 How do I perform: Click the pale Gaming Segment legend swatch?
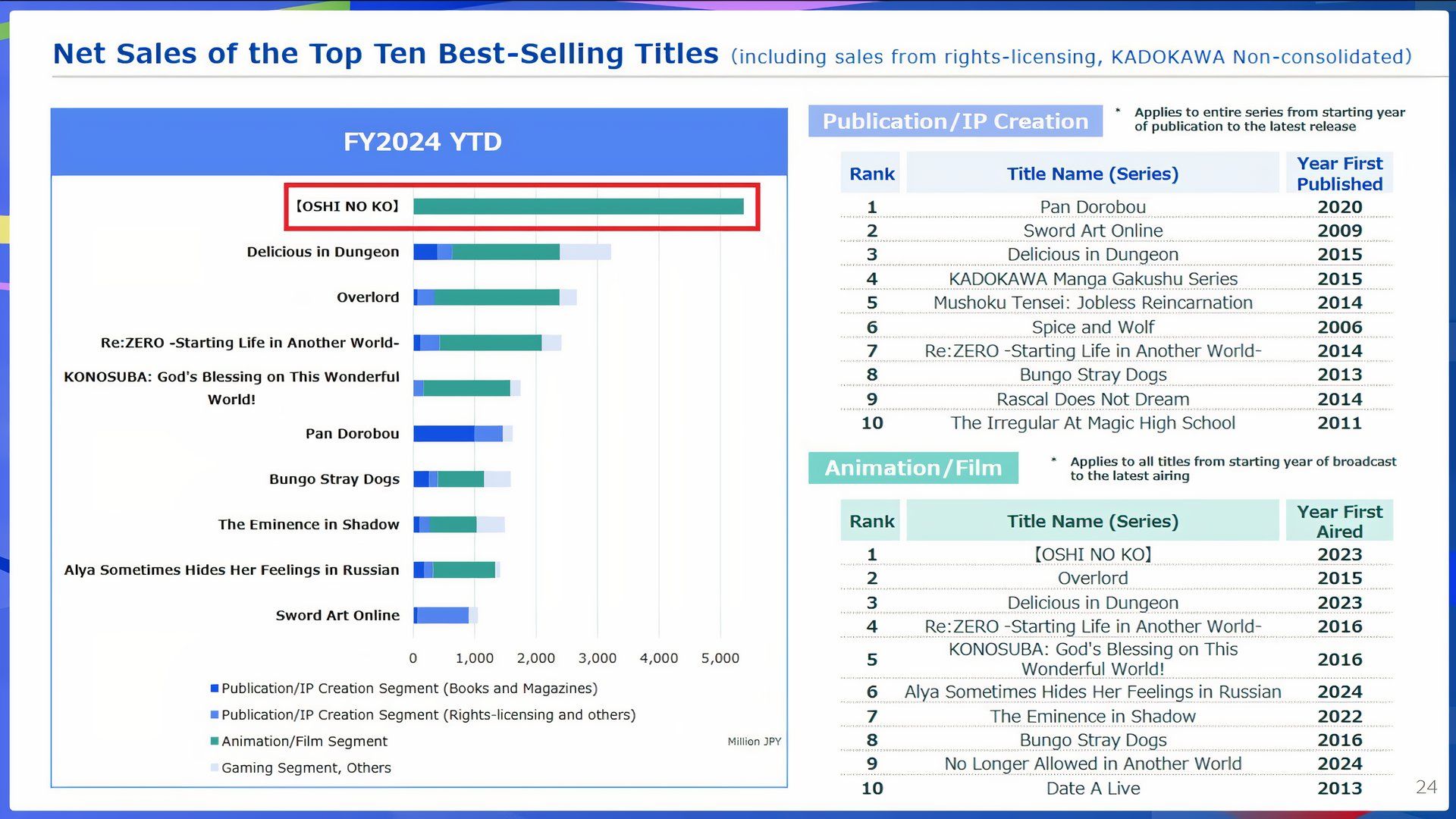tap(215, 768)
